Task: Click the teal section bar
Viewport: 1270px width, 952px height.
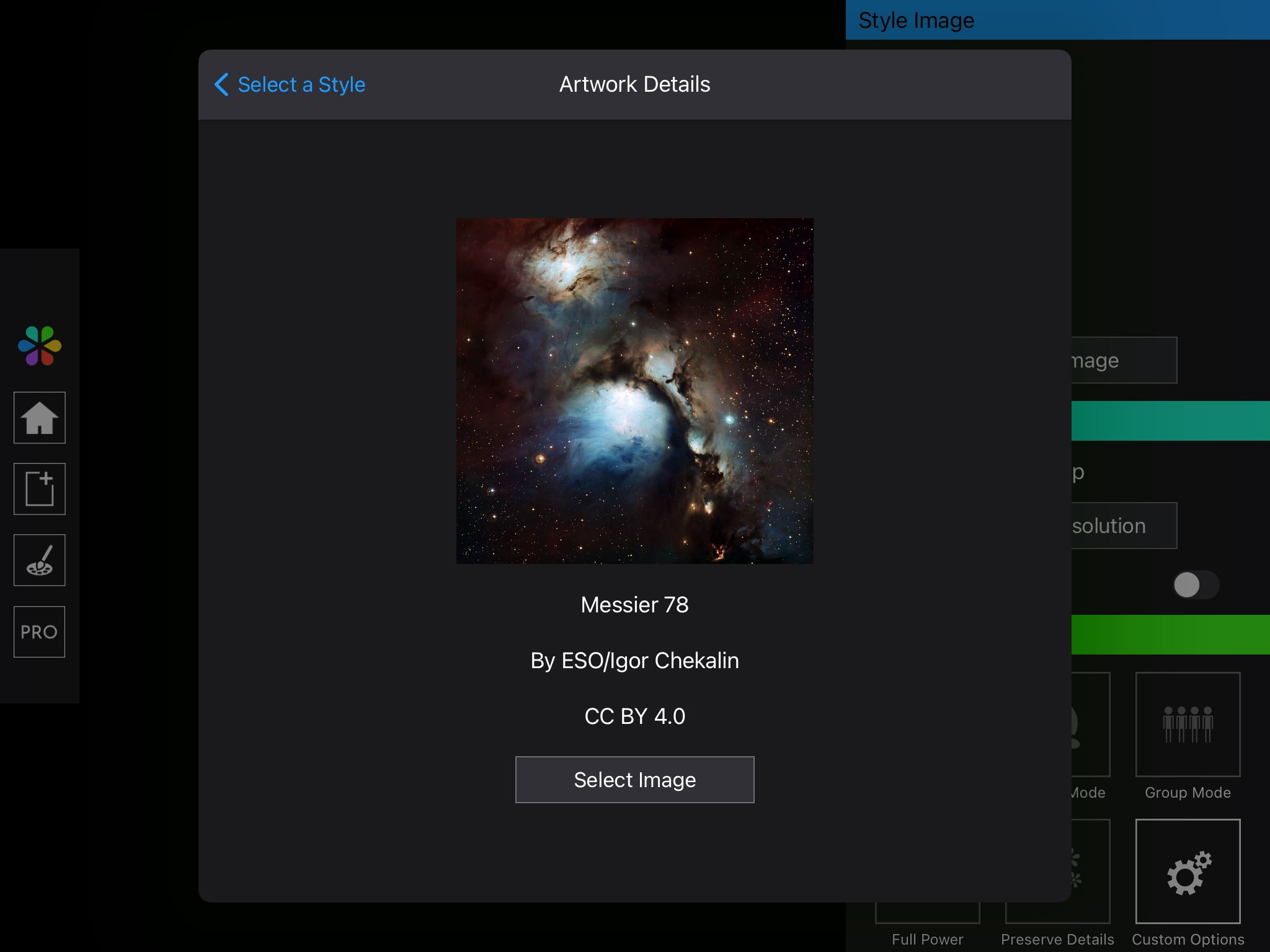Action: coord(1171,421)
